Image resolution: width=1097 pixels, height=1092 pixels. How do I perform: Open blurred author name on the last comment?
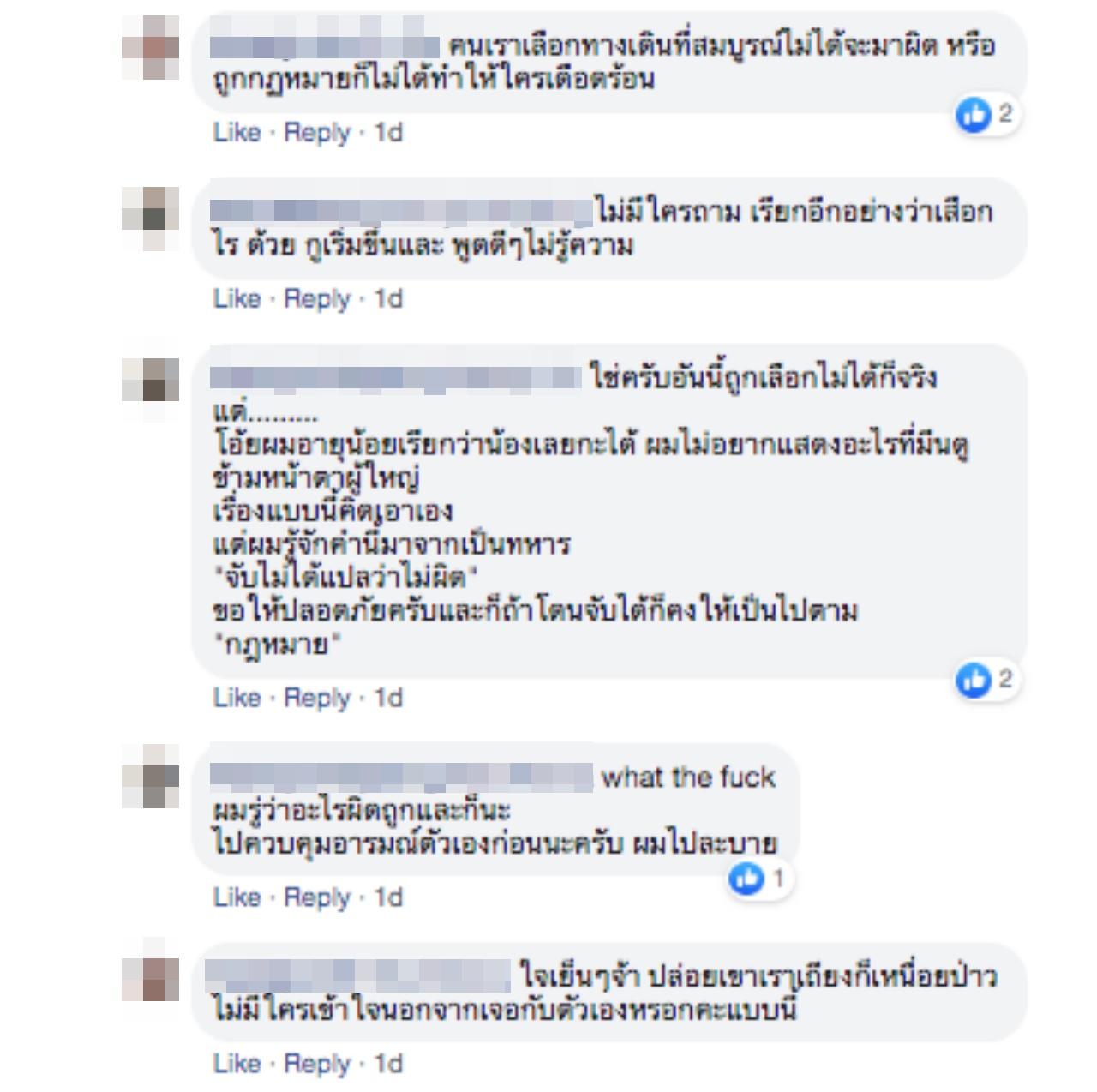359,975
